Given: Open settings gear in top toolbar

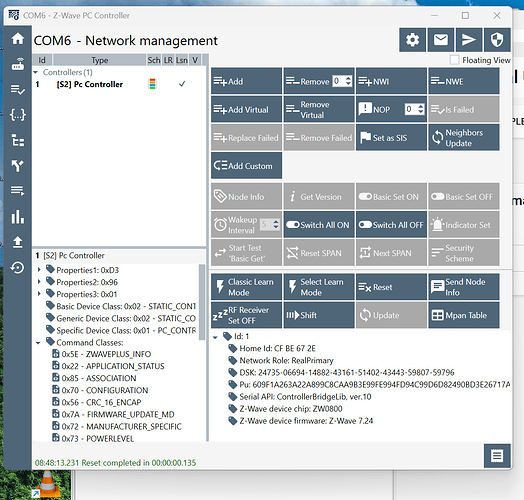Looking at the screenshot, I should pyautogui.click(x=412, y=40).
